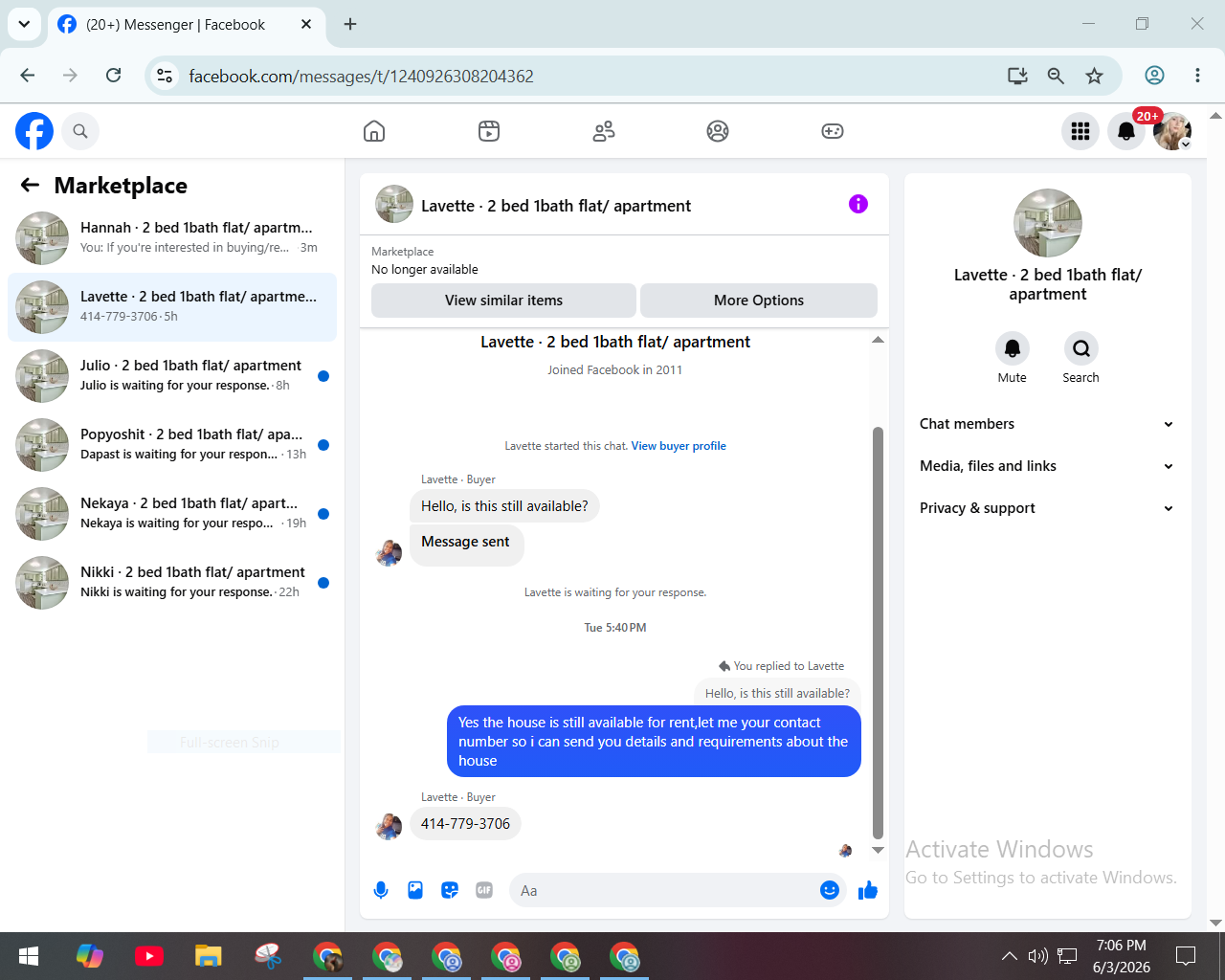Open Nikki's conversation
The image size is (1225, 980).
point(172,583)
